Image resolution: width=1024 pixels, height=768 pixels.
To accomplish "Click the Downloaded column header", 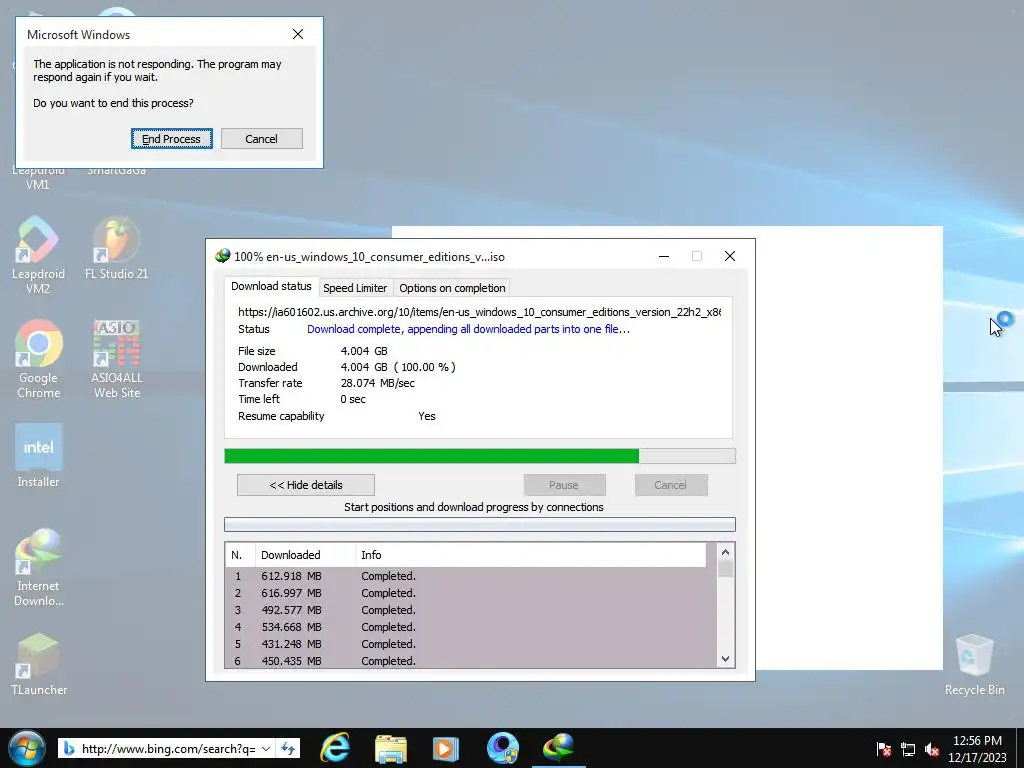I will click(306, 555).
